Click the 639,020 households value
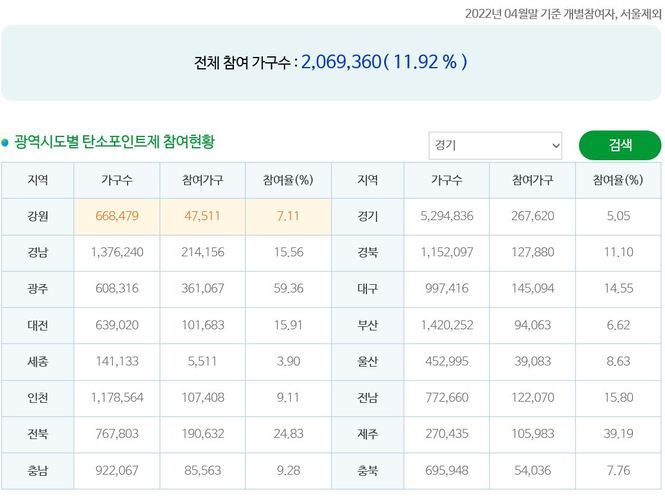665x496 pixels. [117, 325]
